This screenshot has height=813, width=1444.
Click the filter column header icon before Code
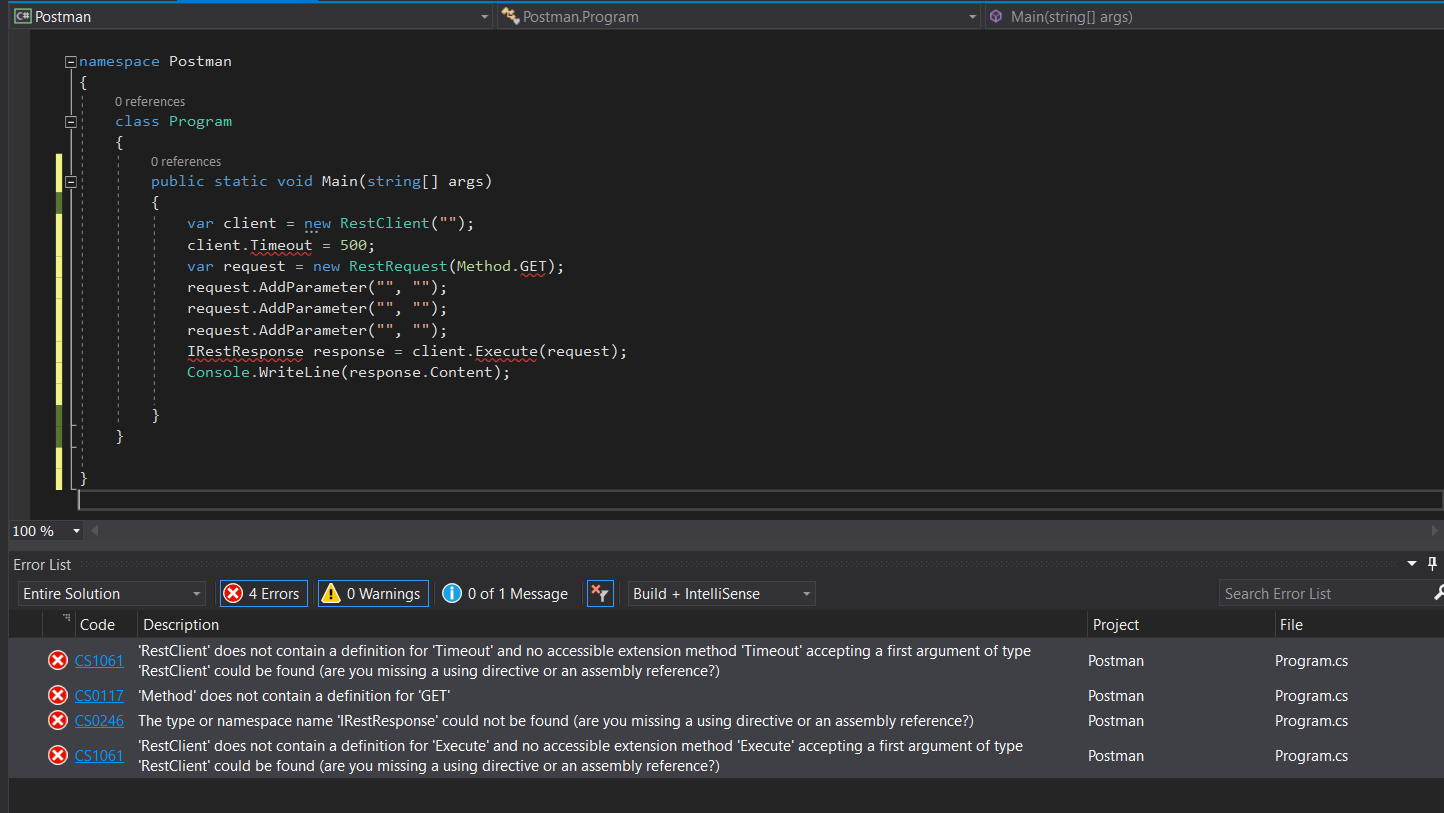pos(67,620)
